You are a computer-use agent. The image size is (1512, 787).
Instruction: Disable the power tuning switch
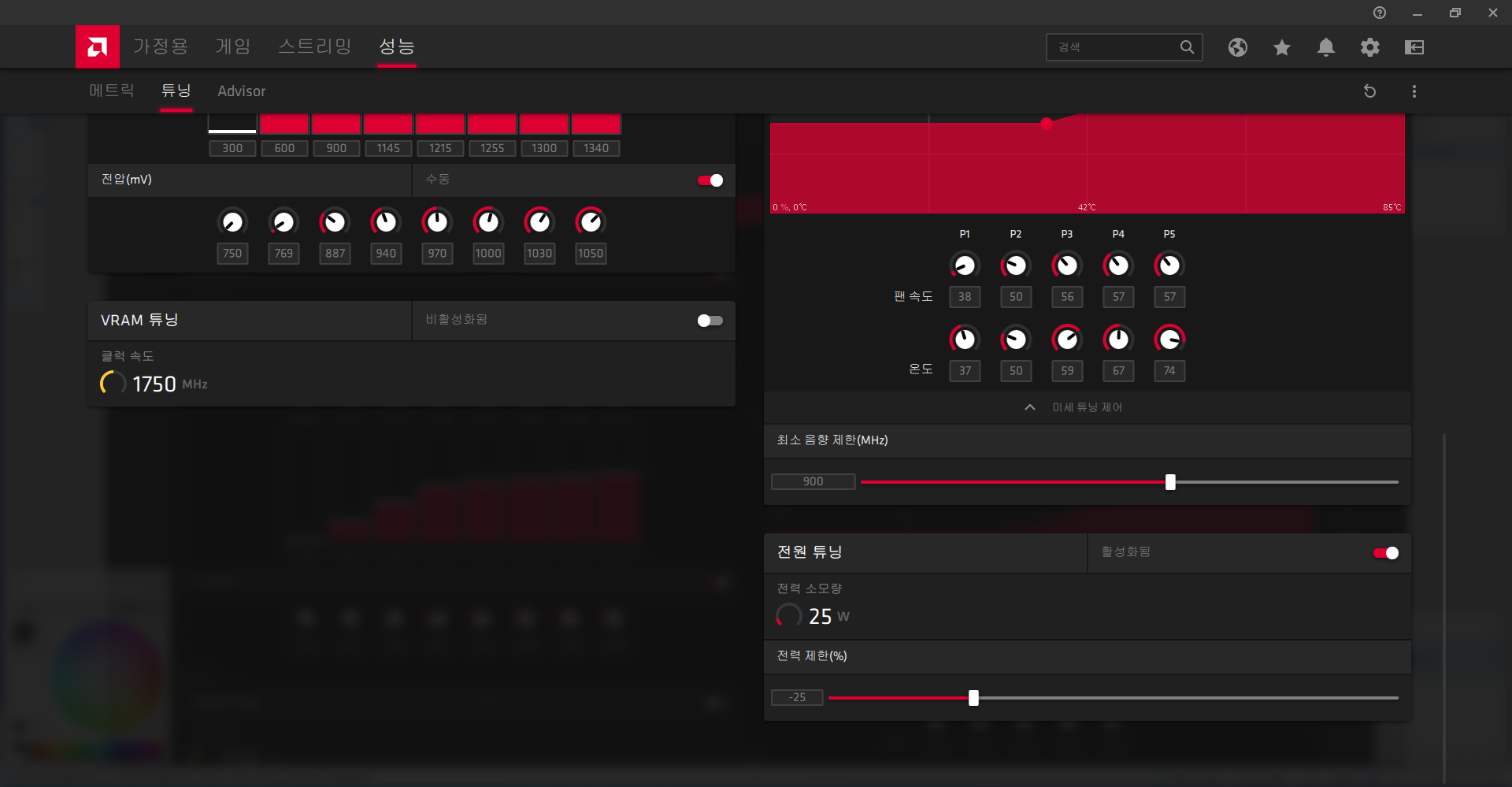(x=1386, y=553)
